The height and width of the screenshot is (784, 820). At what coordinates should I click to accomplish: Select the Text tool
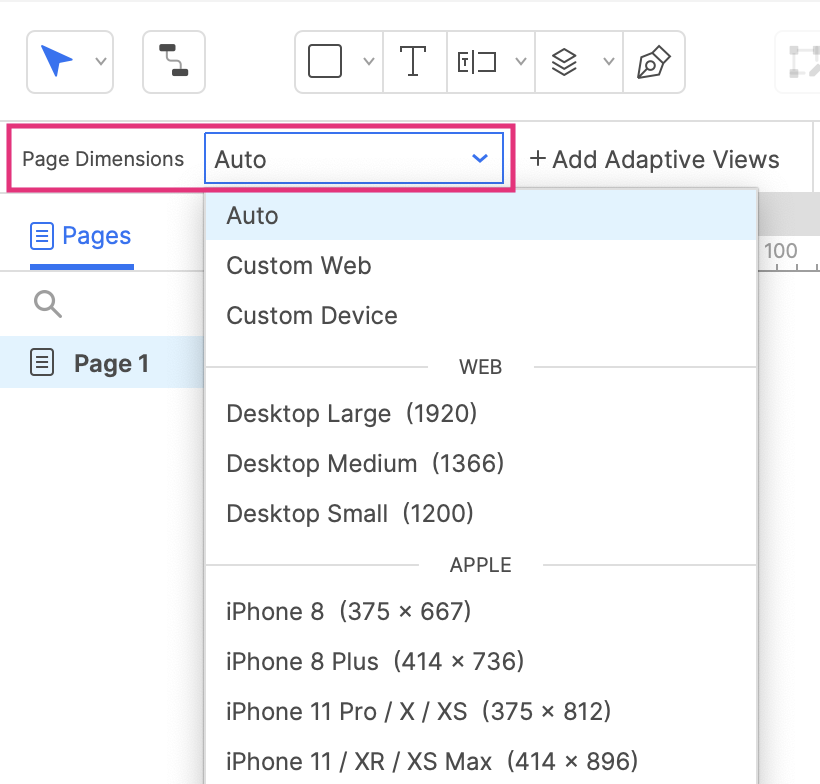413,62
